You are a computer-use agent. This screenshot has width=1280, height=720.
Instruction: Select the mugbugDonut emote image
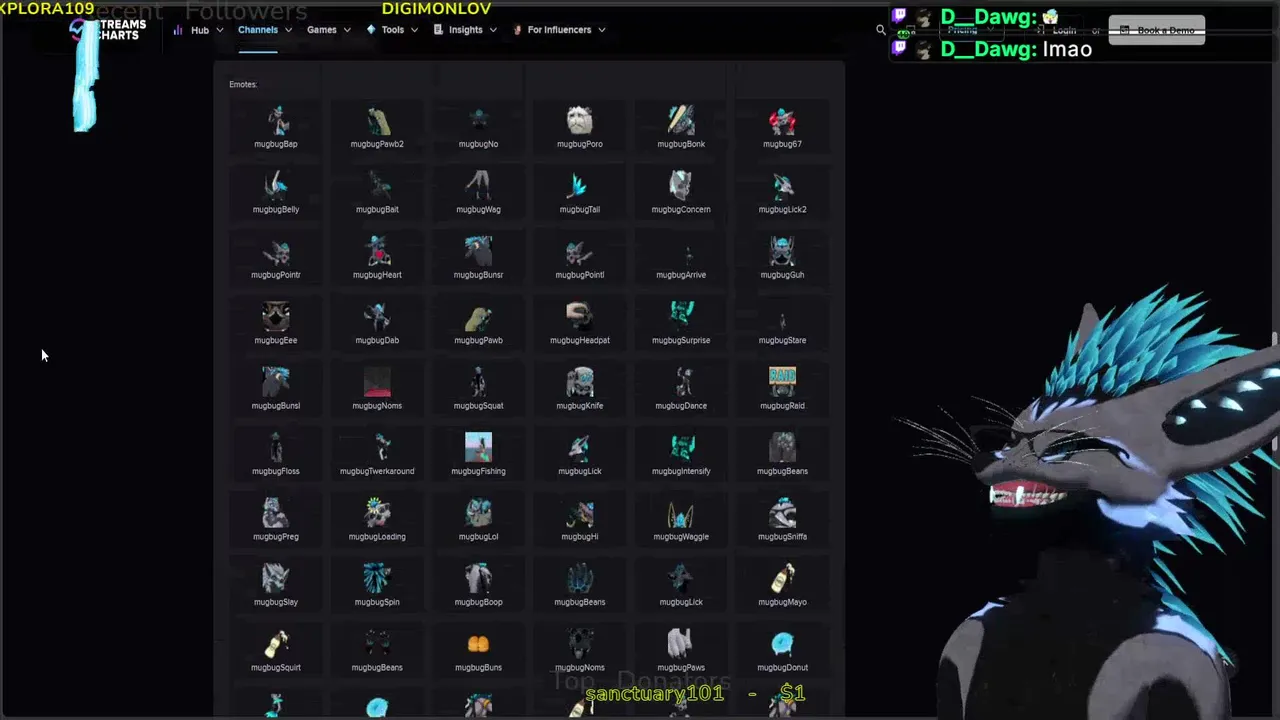point(782,645)
